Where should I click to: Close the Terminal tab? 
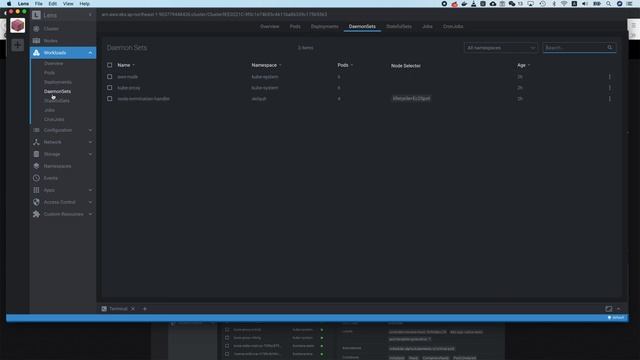click(133, 309)
